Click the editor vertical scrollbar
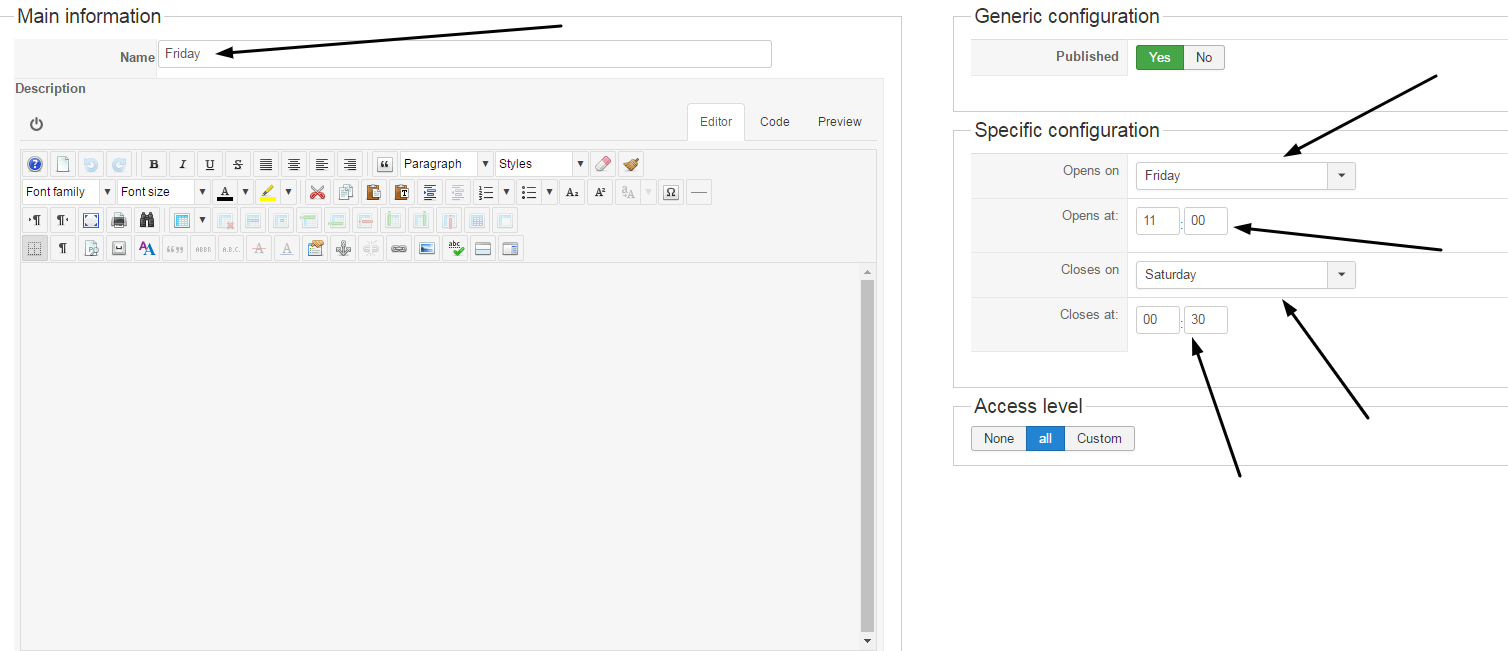The width and height of the screenshot is (1508, 651). click(867, 456)
